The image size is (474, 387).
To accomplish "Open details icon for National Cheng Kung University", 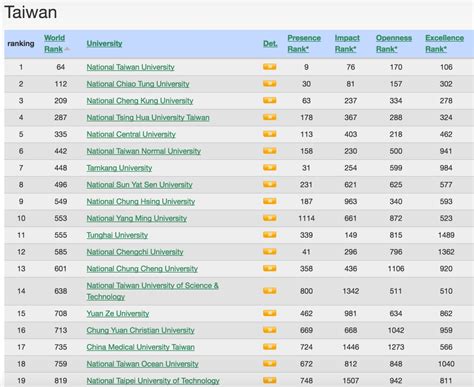I will coord(270,100).
